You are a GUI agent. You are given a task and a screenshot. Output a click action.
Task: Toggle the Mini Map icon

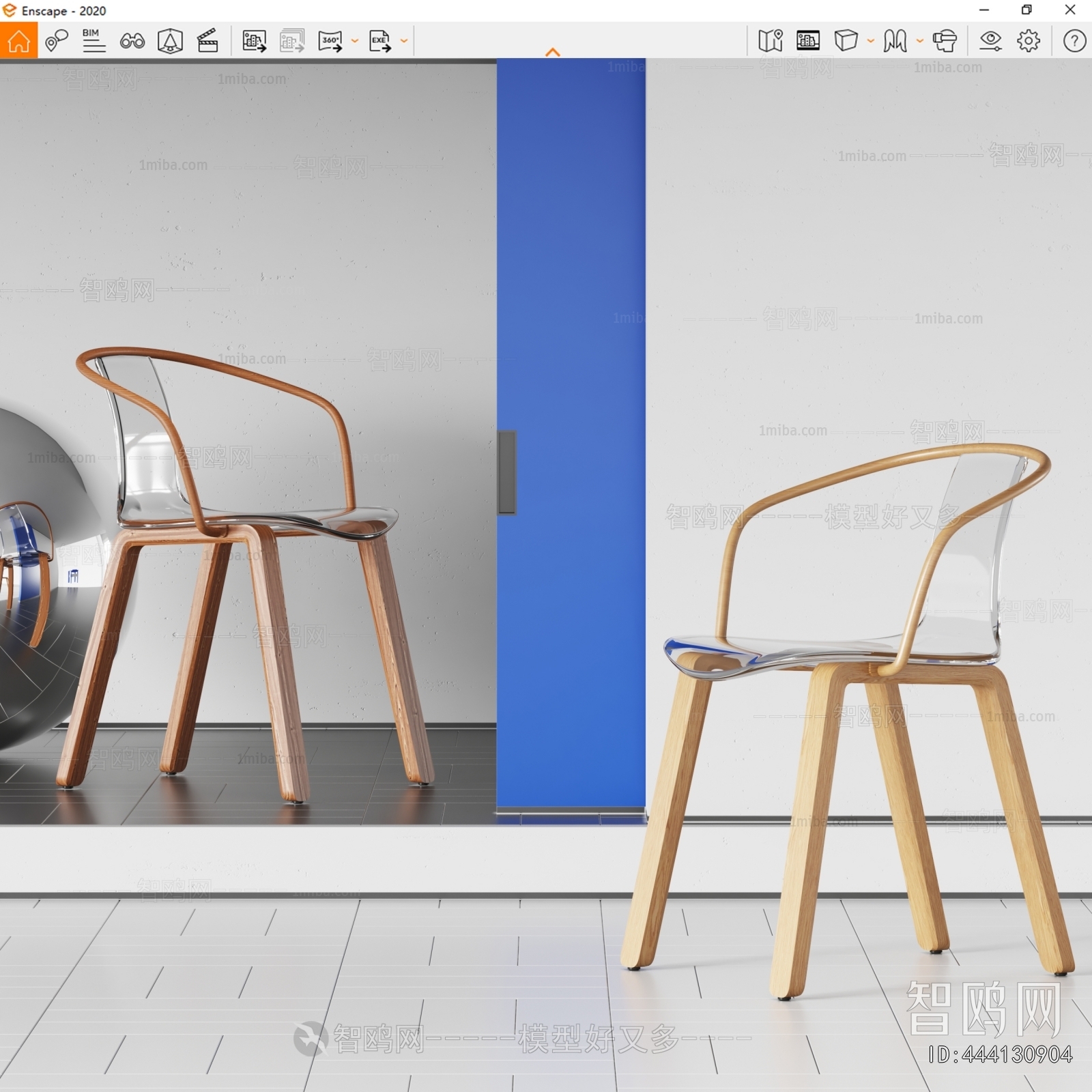770,41
